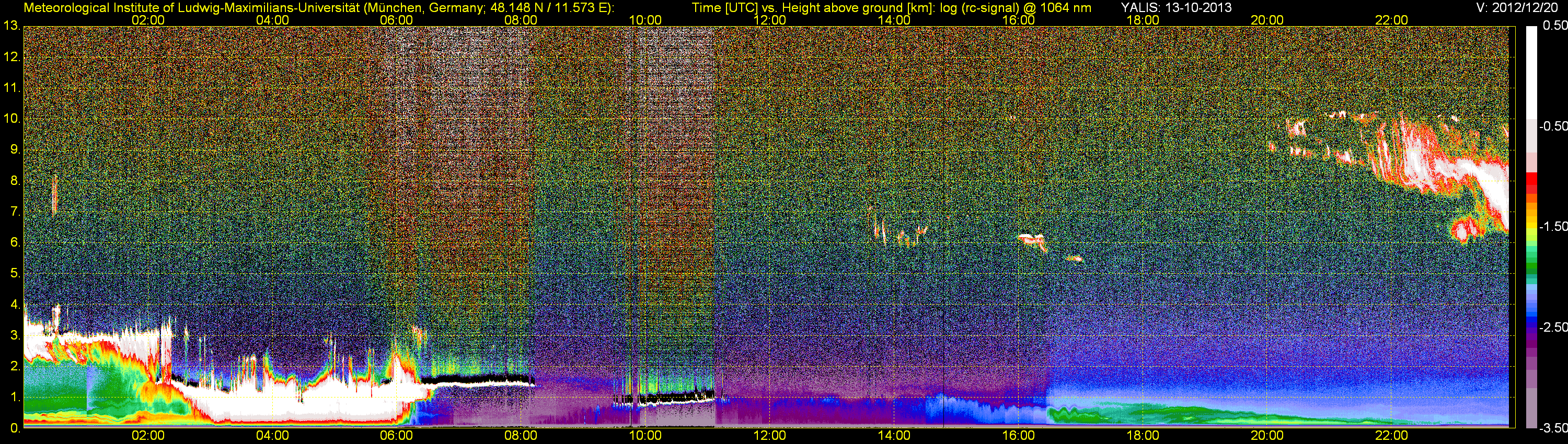1568x444 pixels.
Task: Click '16:00' on the upper time axis
Action: 1018,20
